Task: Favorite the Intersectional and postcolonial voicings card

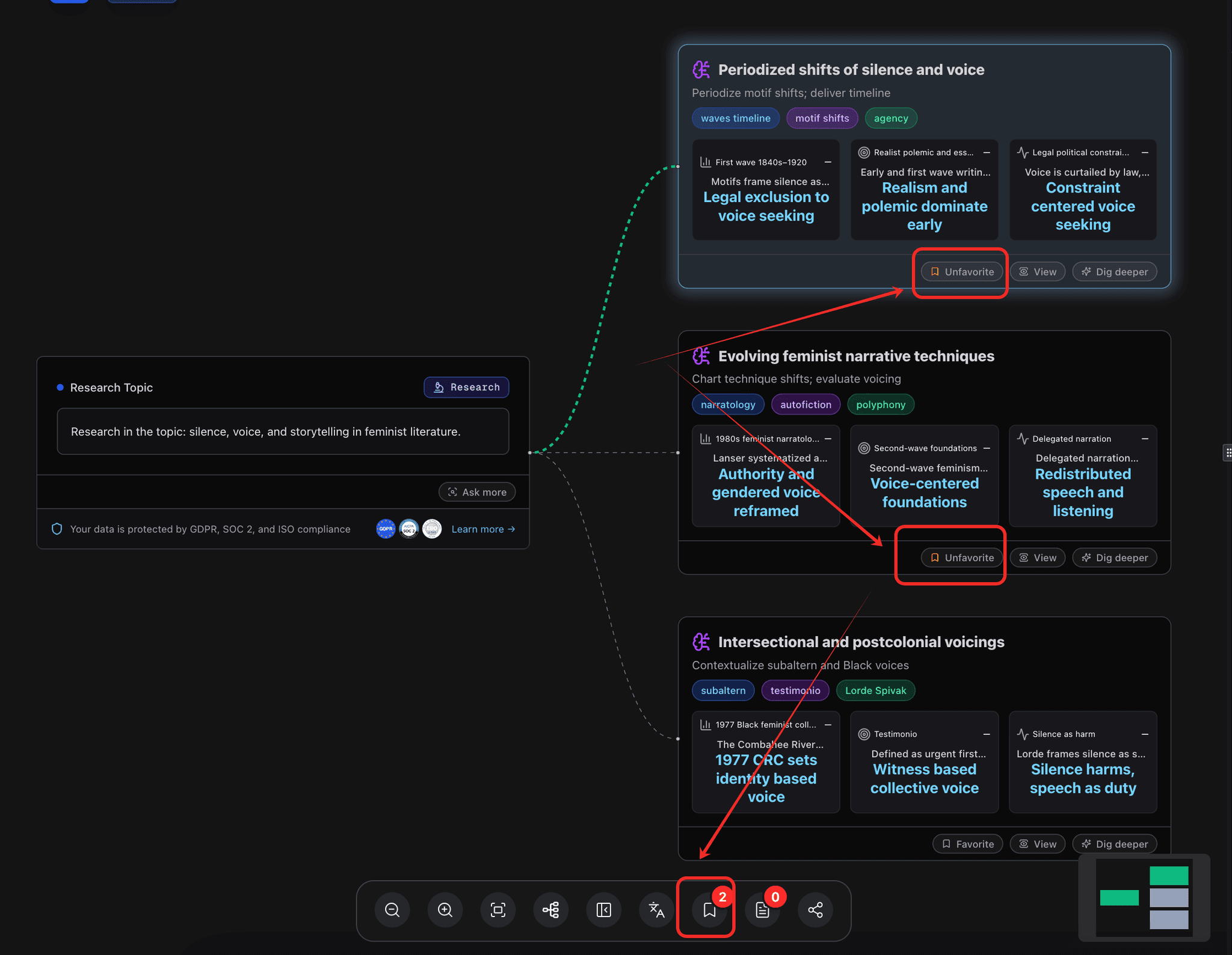Action: tap(967, 843)
